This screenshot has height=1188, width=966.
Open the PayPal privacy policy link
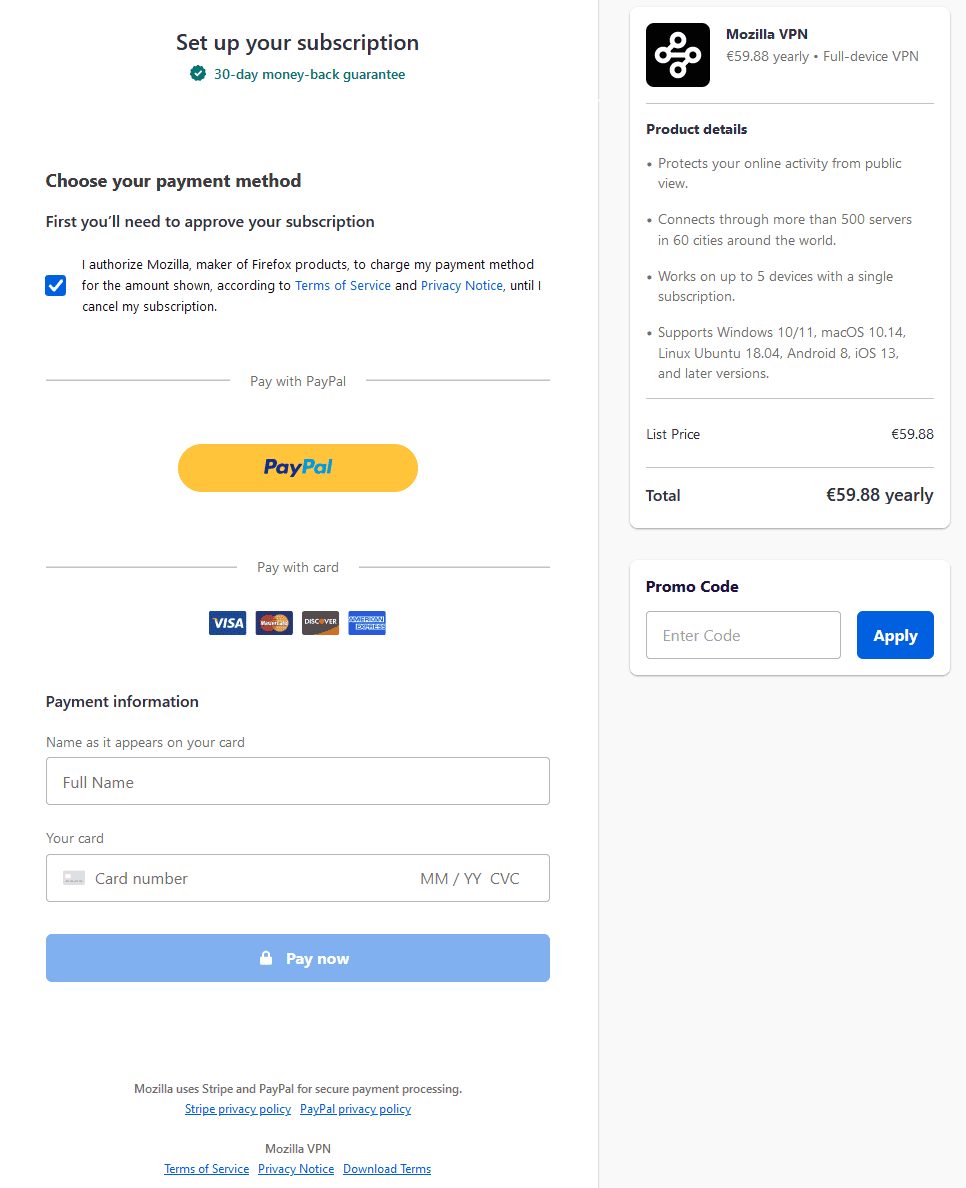(x=355, y=1108)
